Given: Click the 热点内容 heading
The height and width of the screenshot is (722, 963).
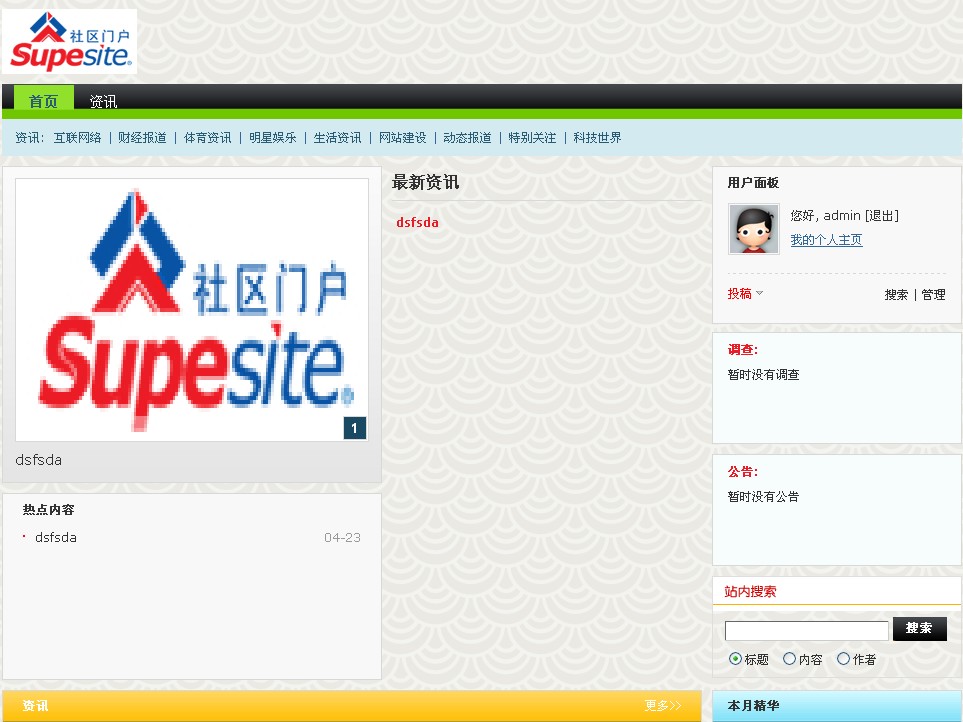Looking at the screenshot, I should 49,510.
